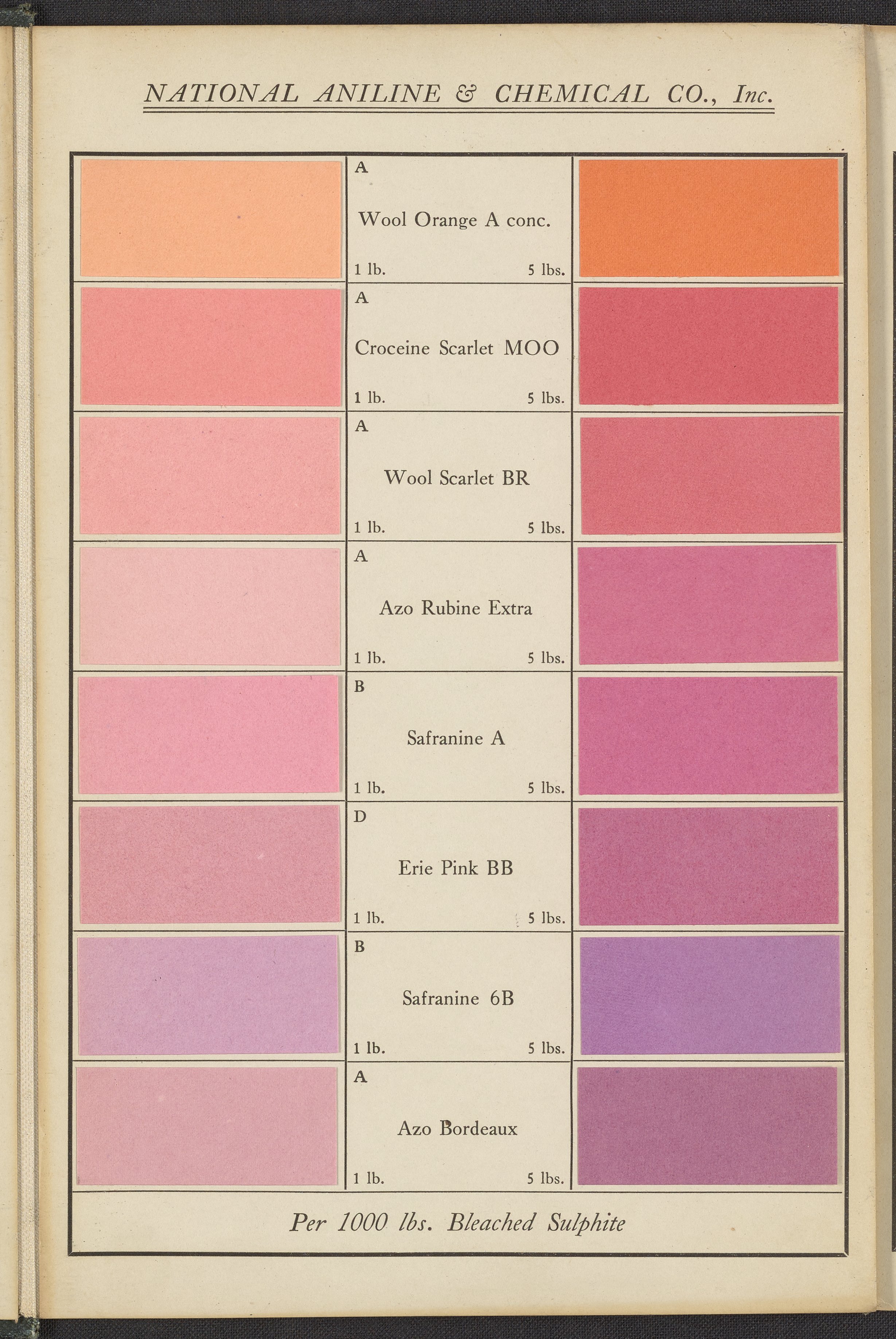This screenshot has height=1339, width=896.
Task: Click the letter D above Erie Pink
Action: [359, 817]
